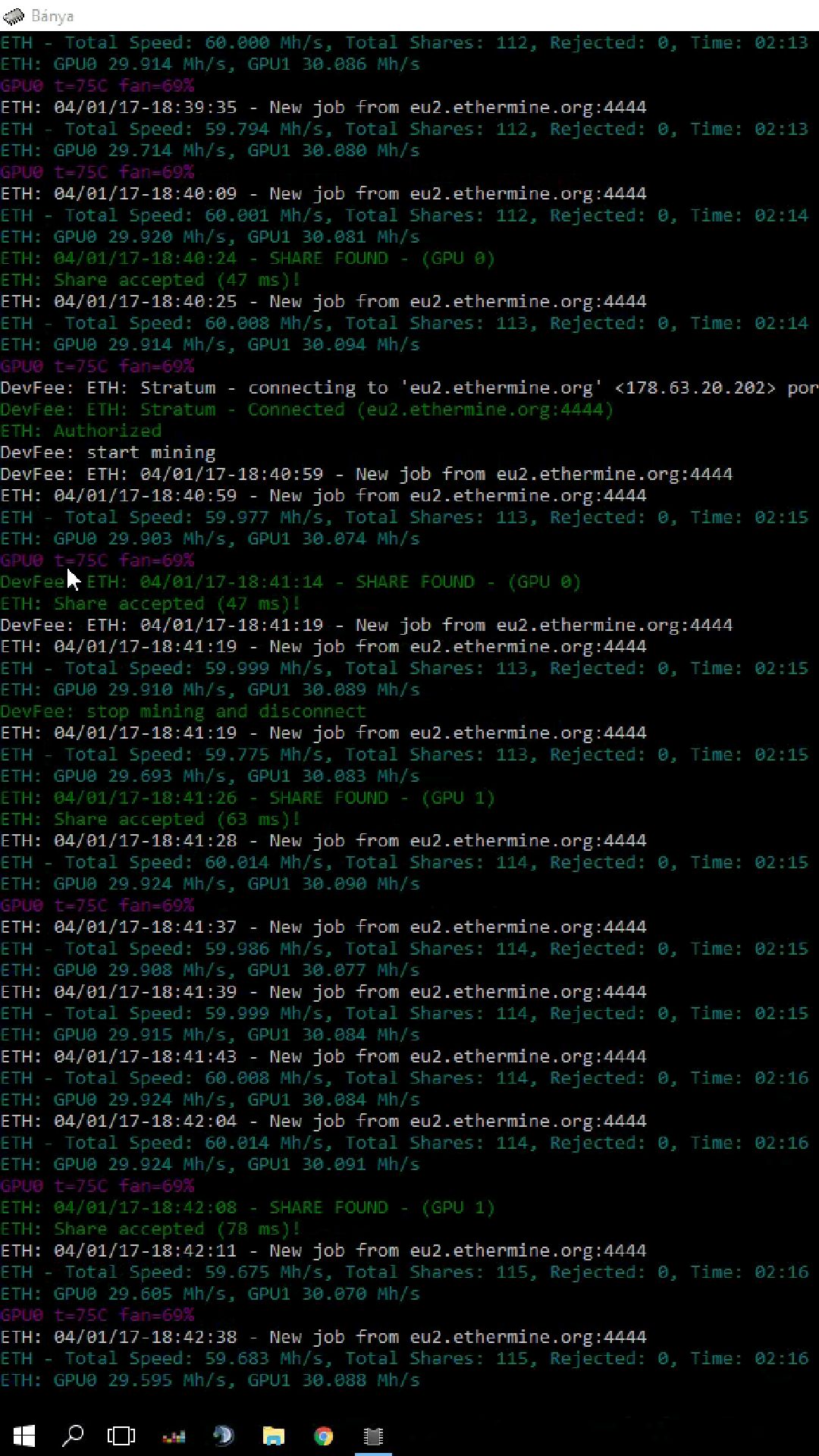Click DevFee New job line at 18:41:19
Screen dimensions: 819x1456
366,626
